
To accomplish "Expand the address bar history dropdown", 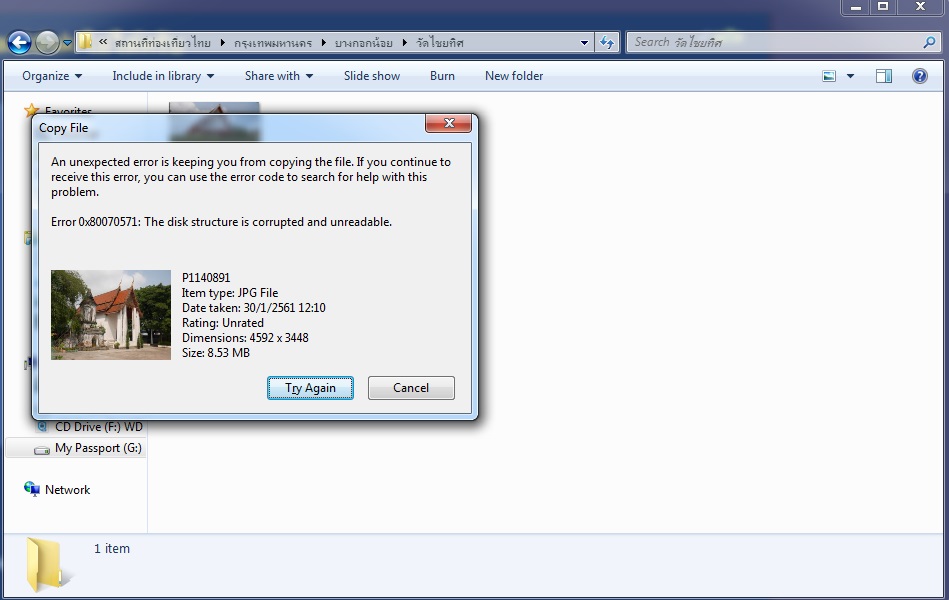I will [x=584, y=42].
